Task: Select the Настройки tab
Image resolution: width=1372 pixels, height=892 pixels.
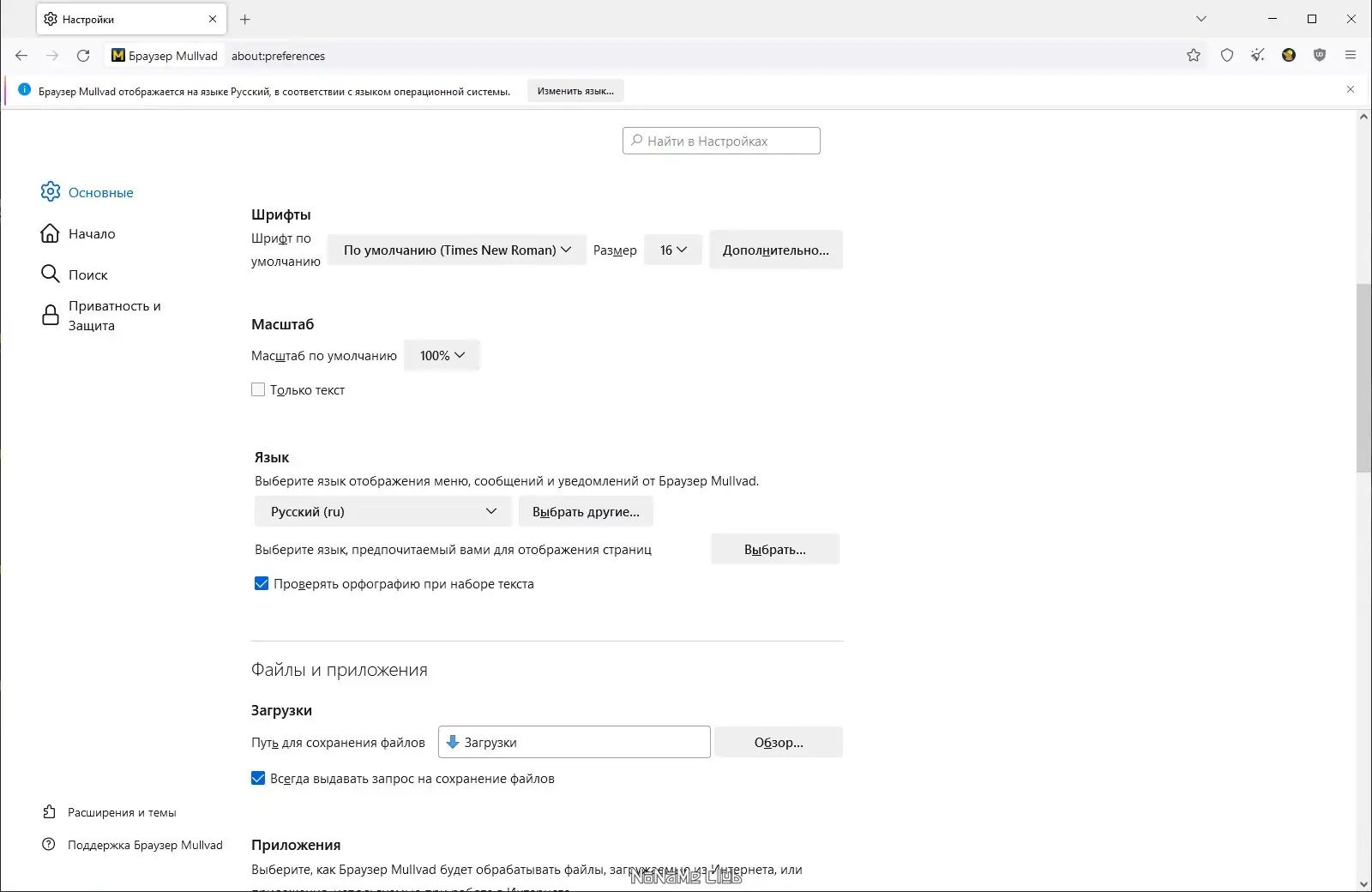Action: pos(131,19)
